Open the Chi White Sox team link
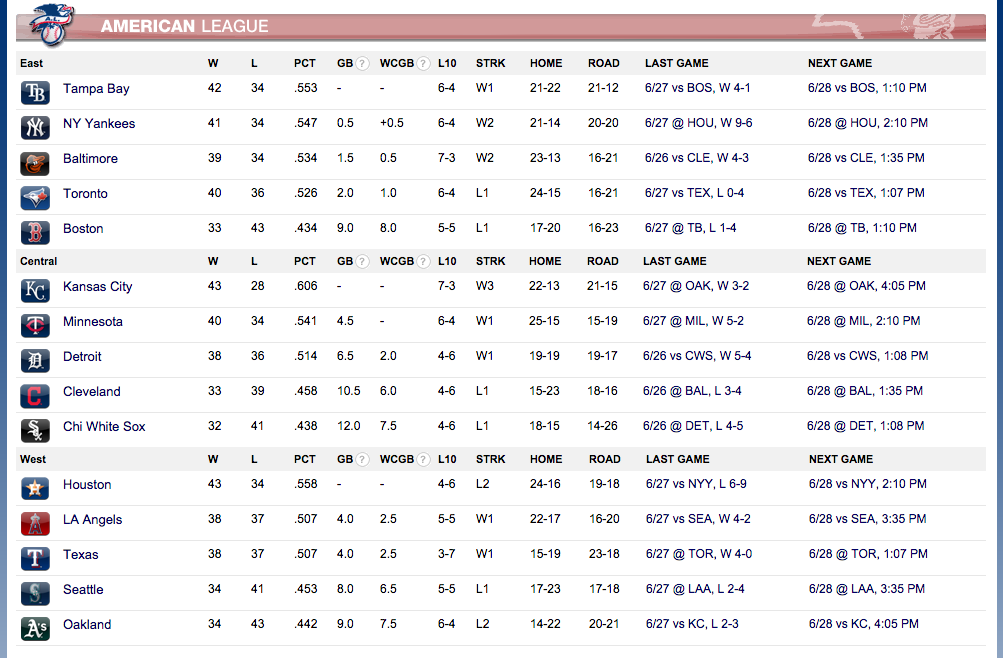1003x658 pixels. click(104, 427)
